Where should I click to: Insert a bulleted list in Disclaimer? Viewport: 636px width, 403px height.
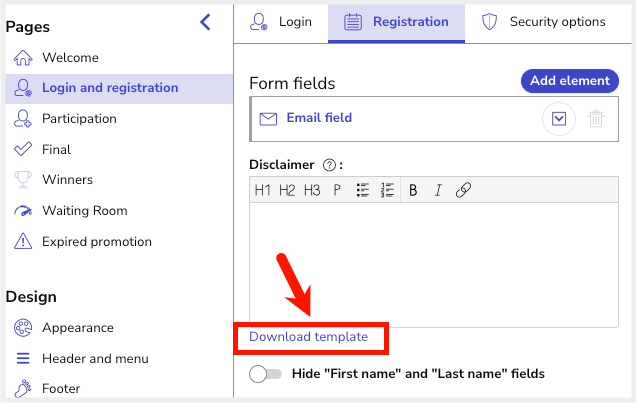363,190
